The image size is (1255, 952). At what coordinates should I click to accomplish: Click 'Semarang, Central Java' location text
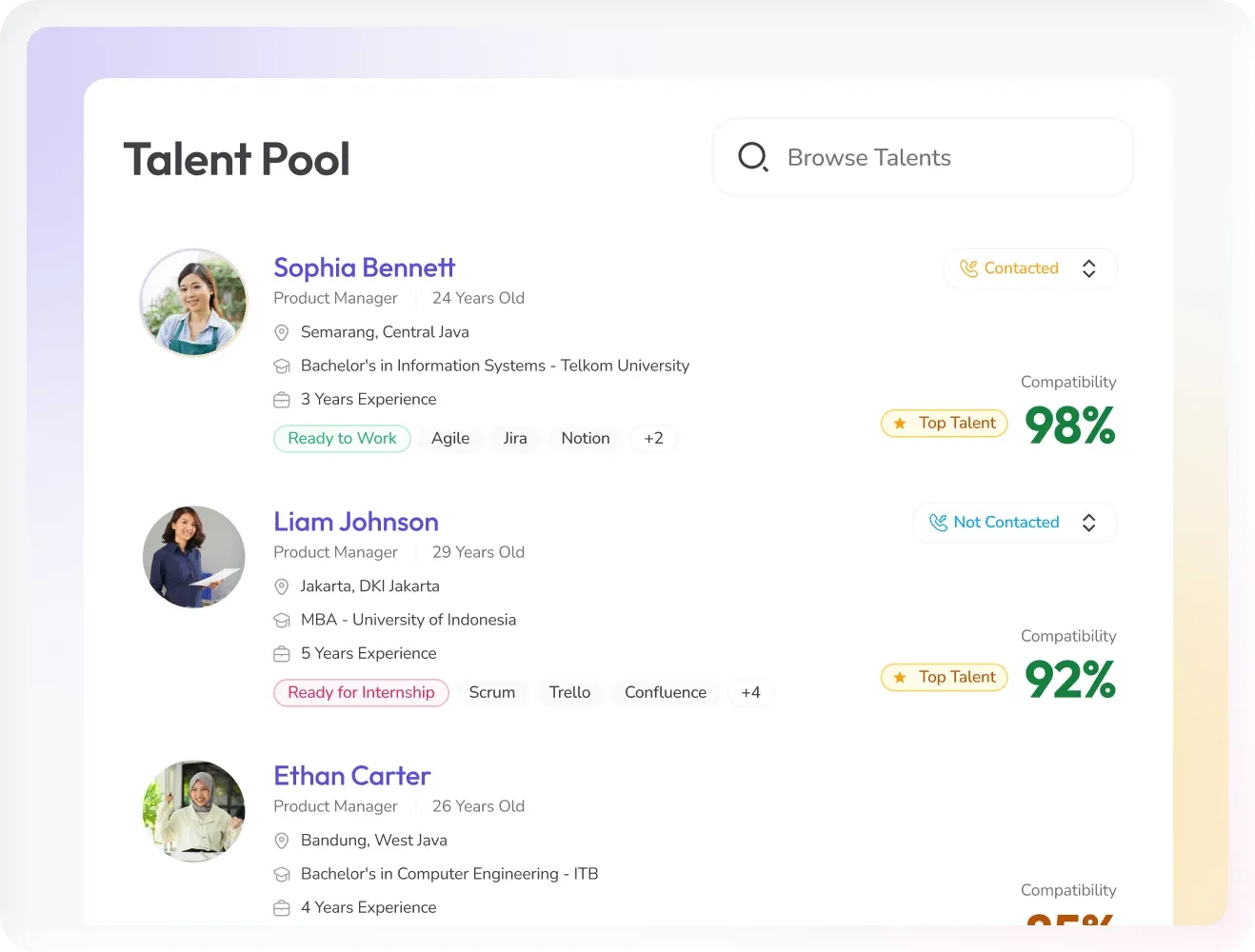[x=385, y=332]
